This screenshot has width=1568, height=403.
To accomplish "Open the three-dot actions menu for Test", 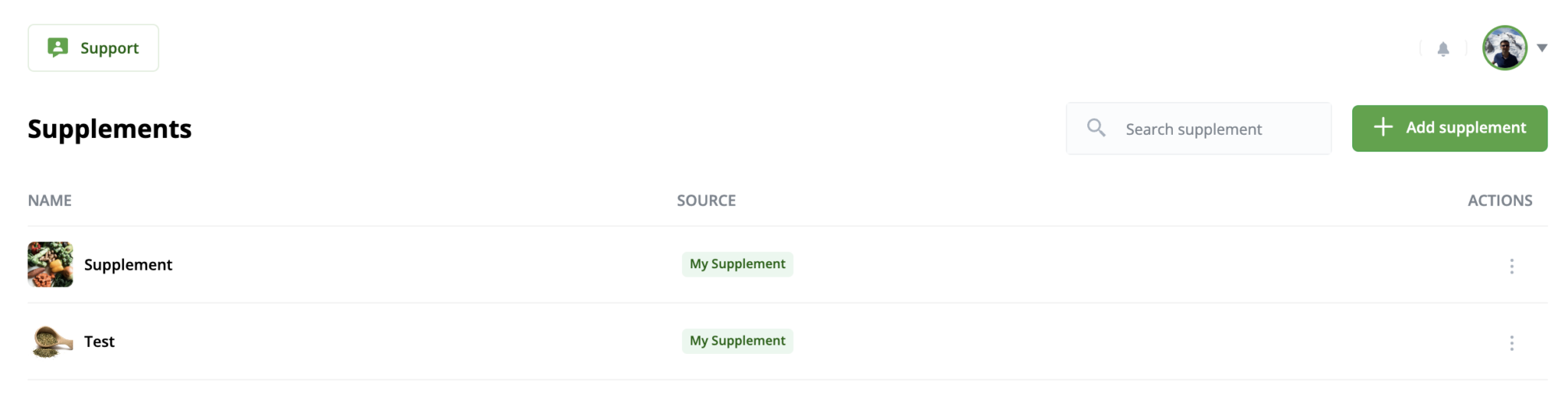I will (1511, 342).
